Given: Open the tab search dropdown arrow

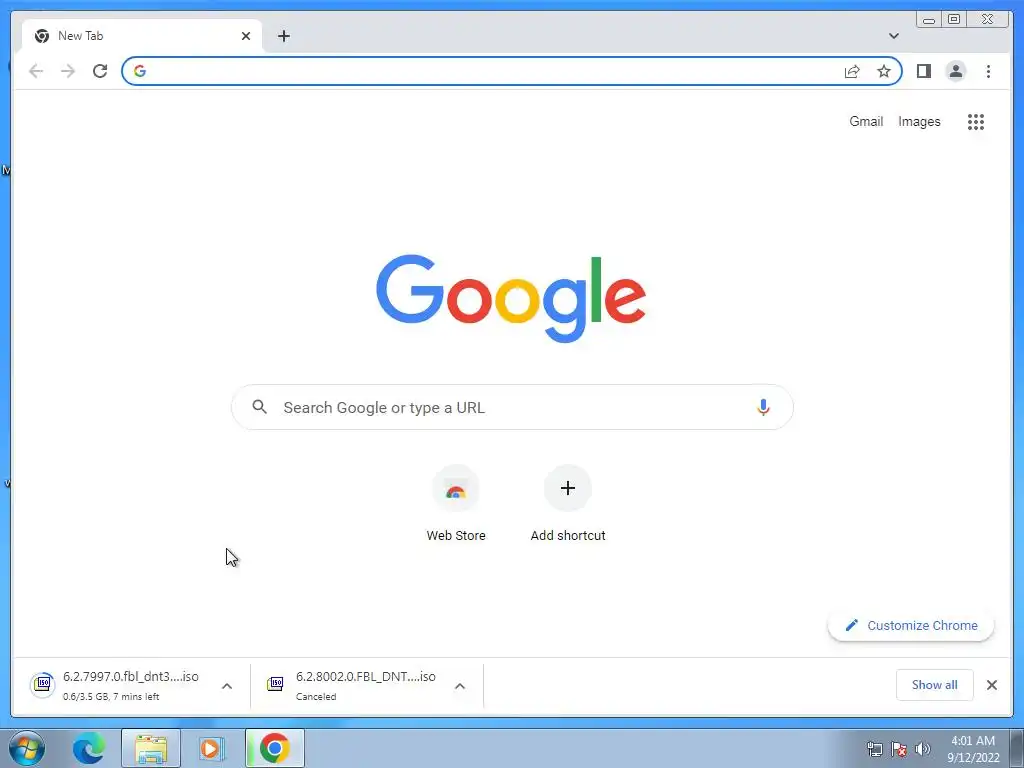Looking at the screenshot, I should (x=893, y=36).
